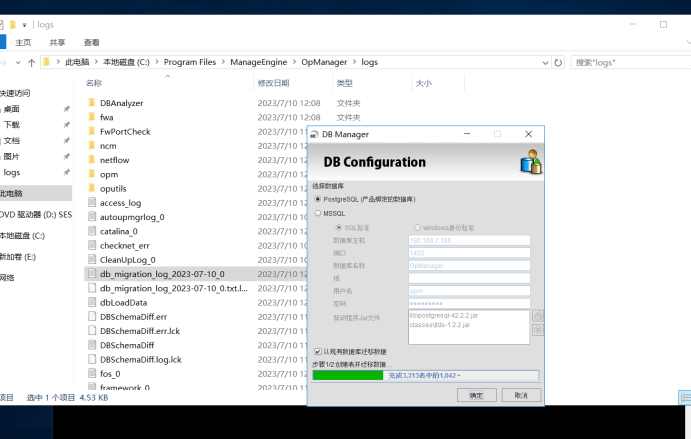Click 取消 button in DB Manager

pyautogui.click(x=521, y=395)
